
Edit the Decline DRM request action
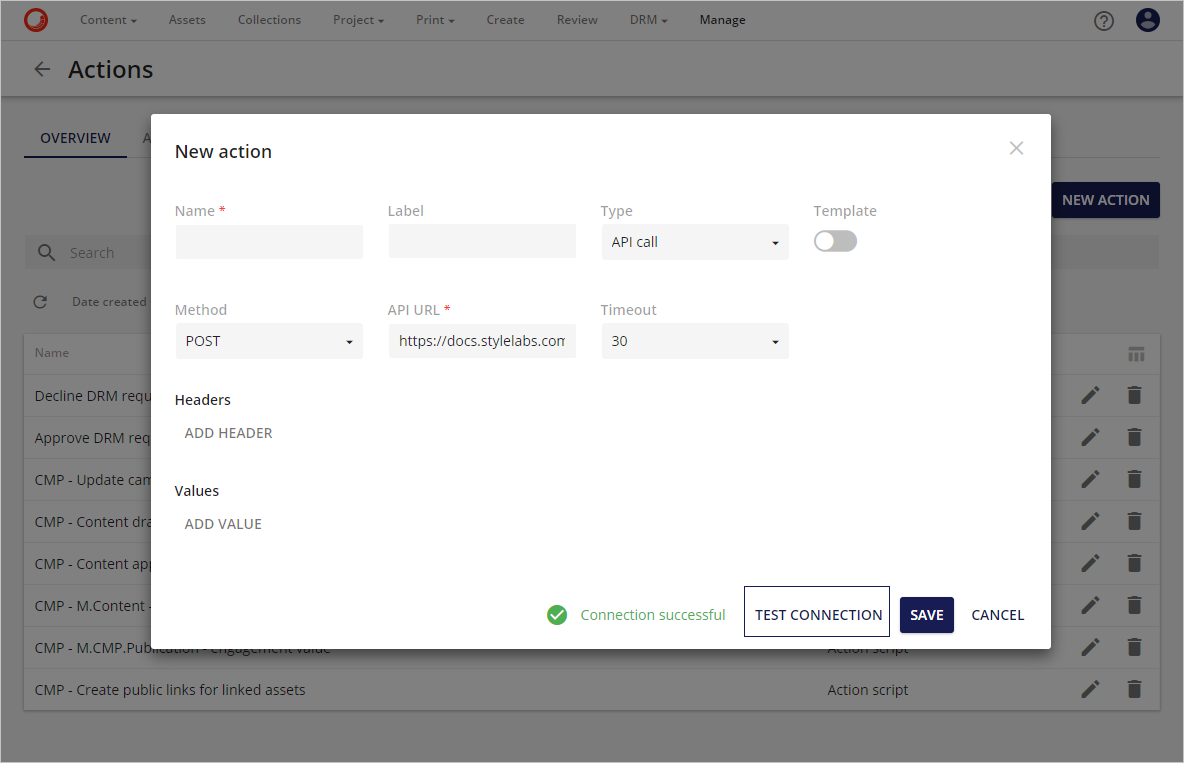pos(1089,395)
